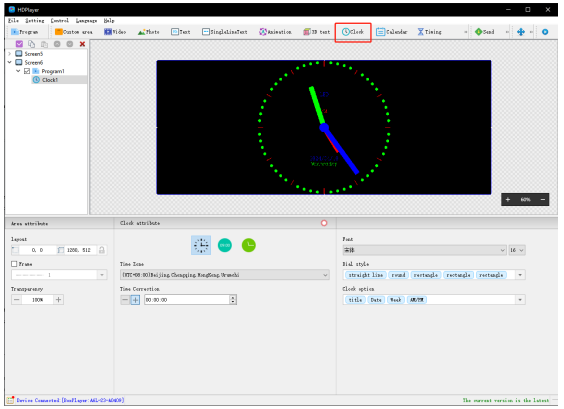Click the purple checkmark select icon

[19, 44]
